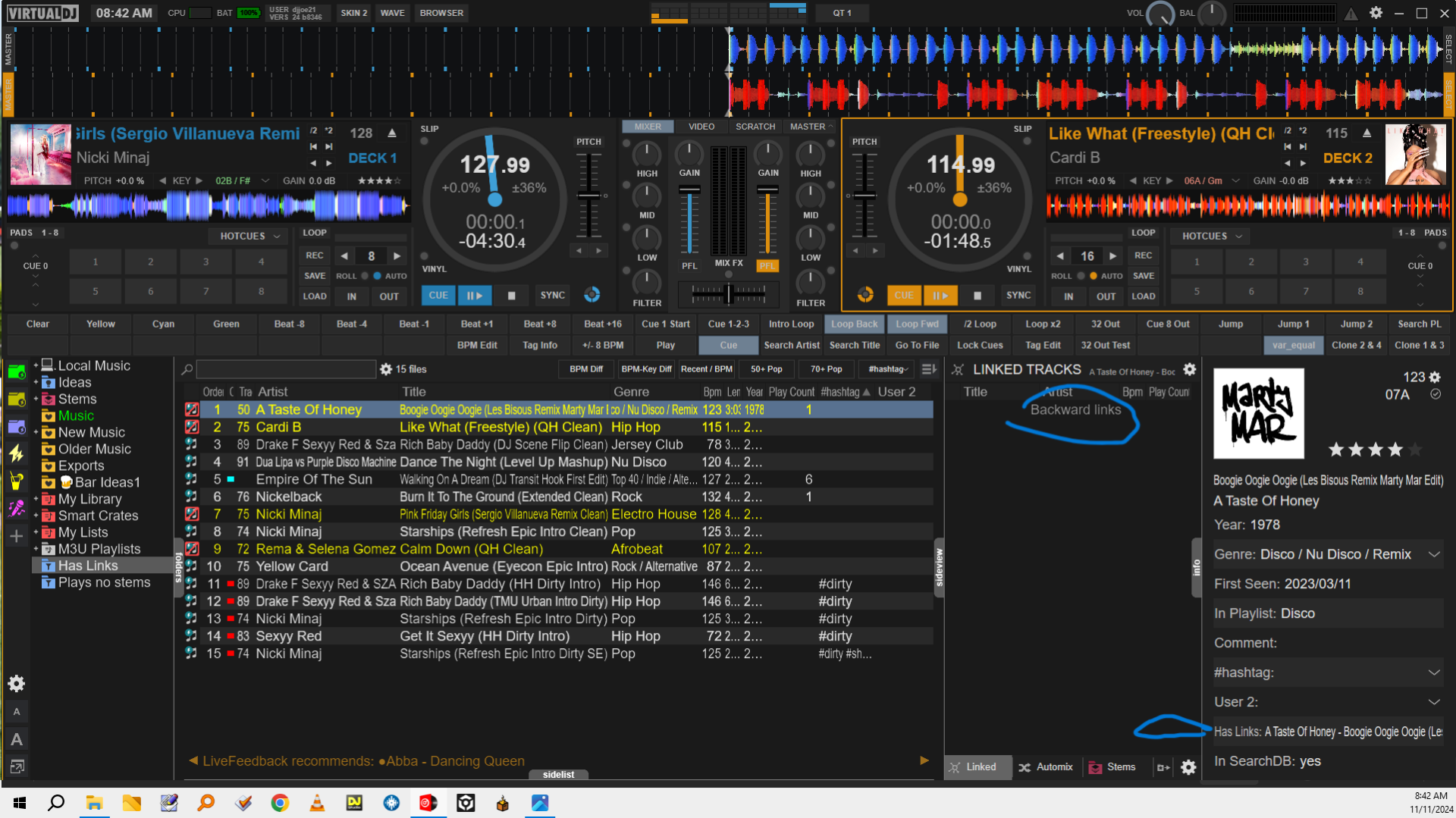Open Chrome from the Windows taskbar
This screenshot has height=818, width=1456.
tap(280, 803)
